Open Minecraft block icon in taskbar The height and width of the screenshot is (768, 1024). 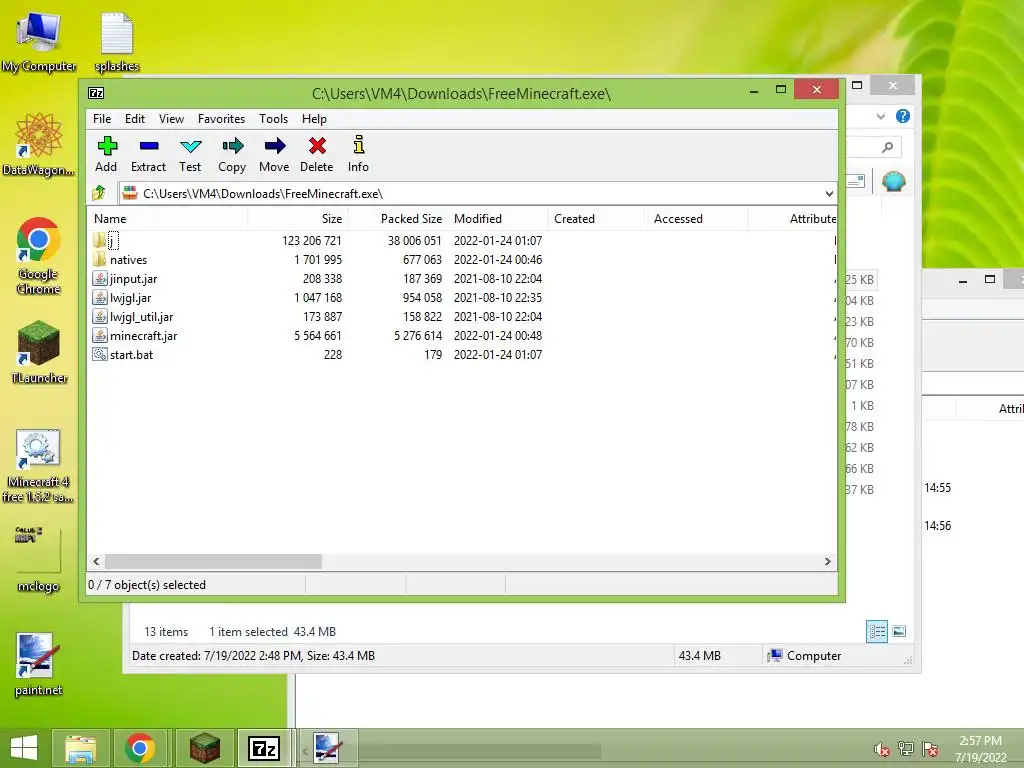point(205,748)
